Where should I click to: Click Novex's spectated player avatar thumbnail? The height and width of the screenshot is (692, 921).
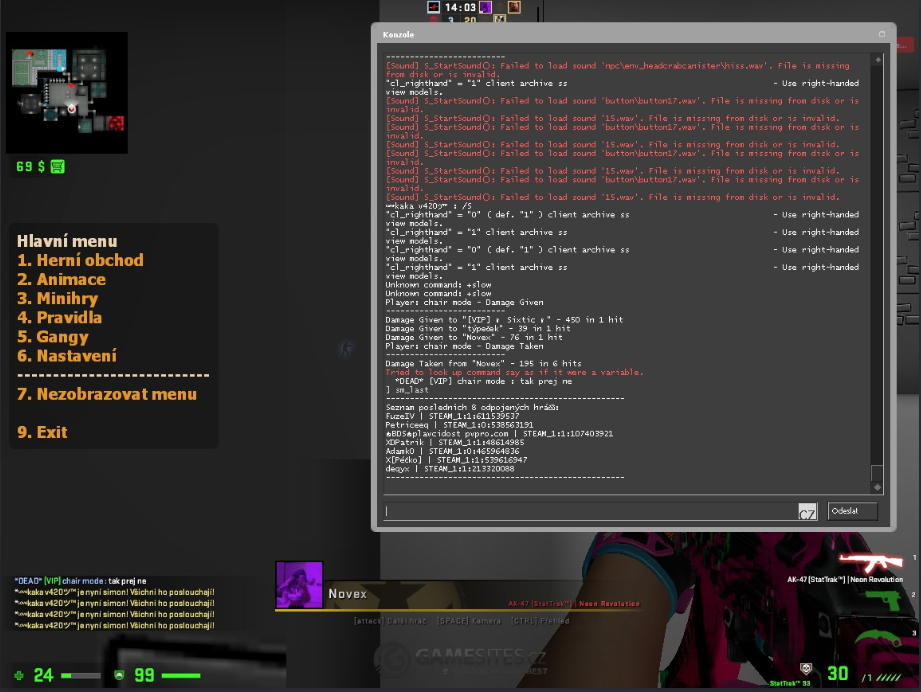(299, 585)
